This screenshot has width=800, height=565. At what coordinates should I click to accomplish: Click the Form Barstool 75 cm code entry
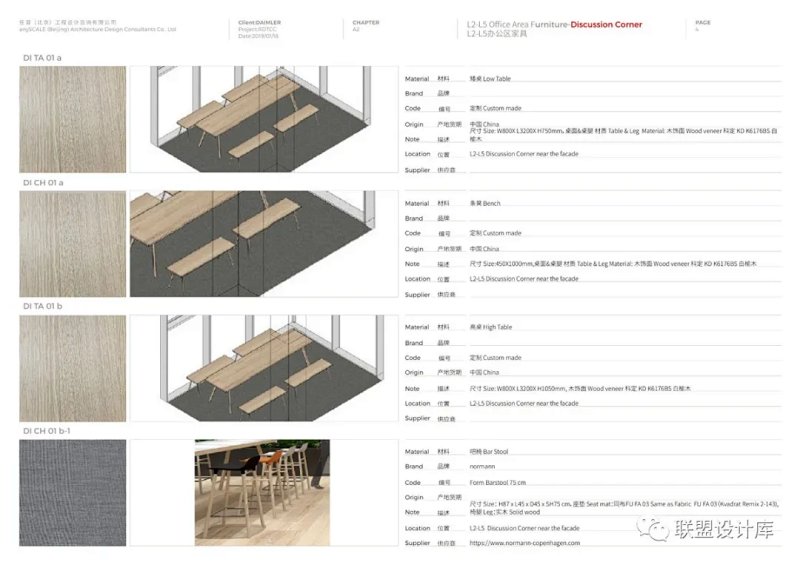499,482
